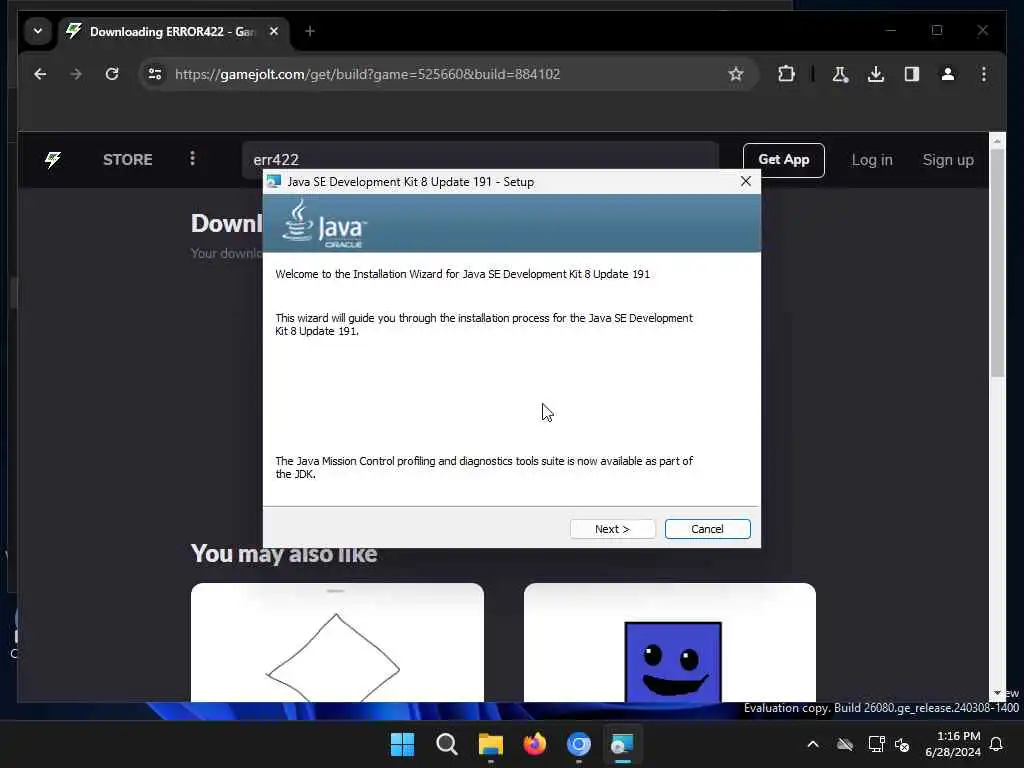Switch to Java installer in taskbar
This screenshot has height=768, width=1024.
pos(622,744)
